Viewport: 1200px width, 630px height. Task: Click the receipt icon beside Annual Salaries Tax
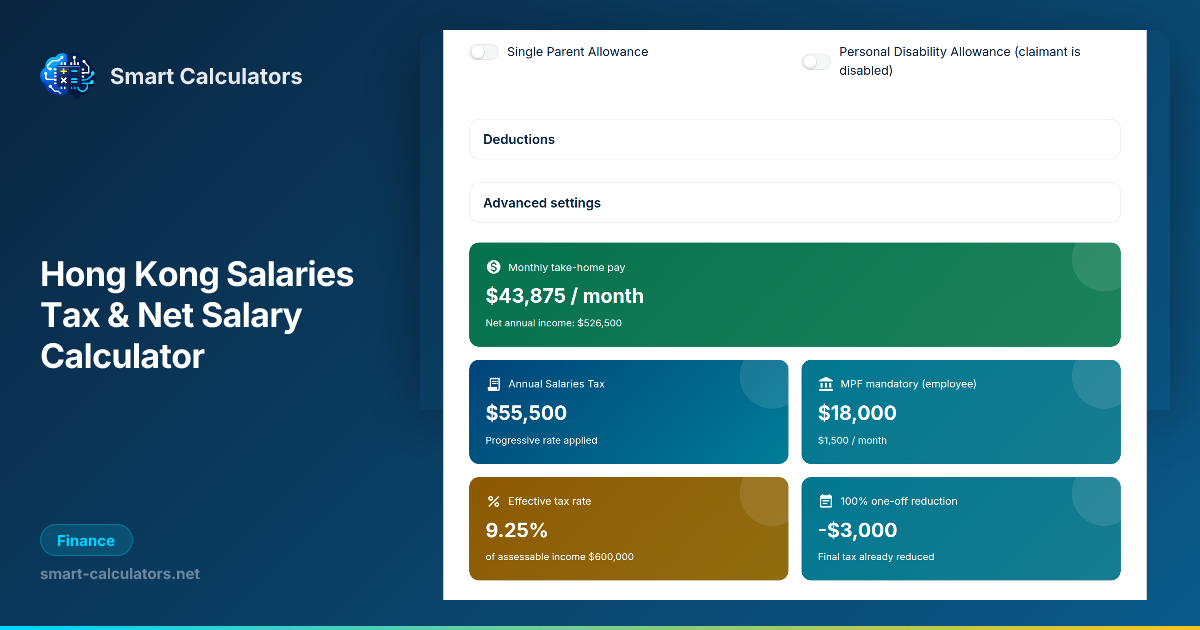[493, 384]
